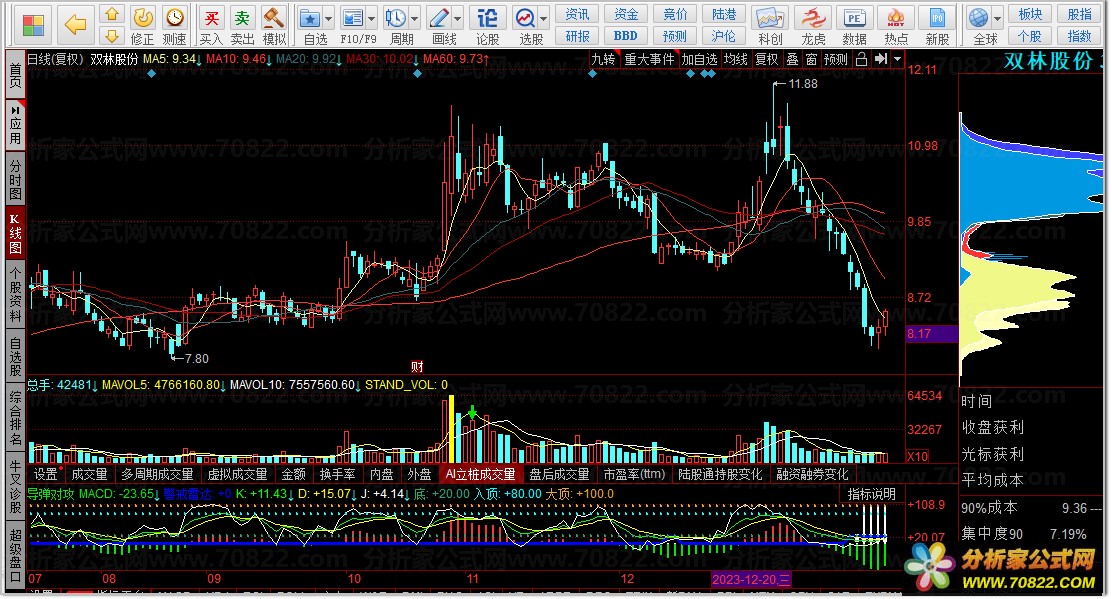Open the 模拟 simulated trading gavel icon

pos(274,26)
